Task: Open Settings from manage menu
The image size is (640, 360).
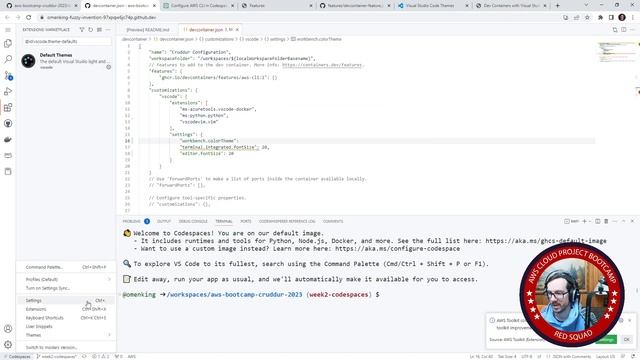Action: pos(65,300)
